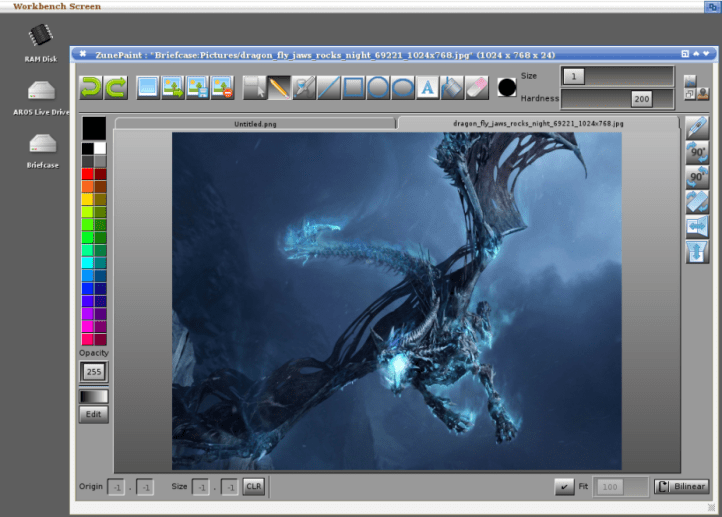Click the green Undo arrow

pyautogui.click(x=91, y=87)
